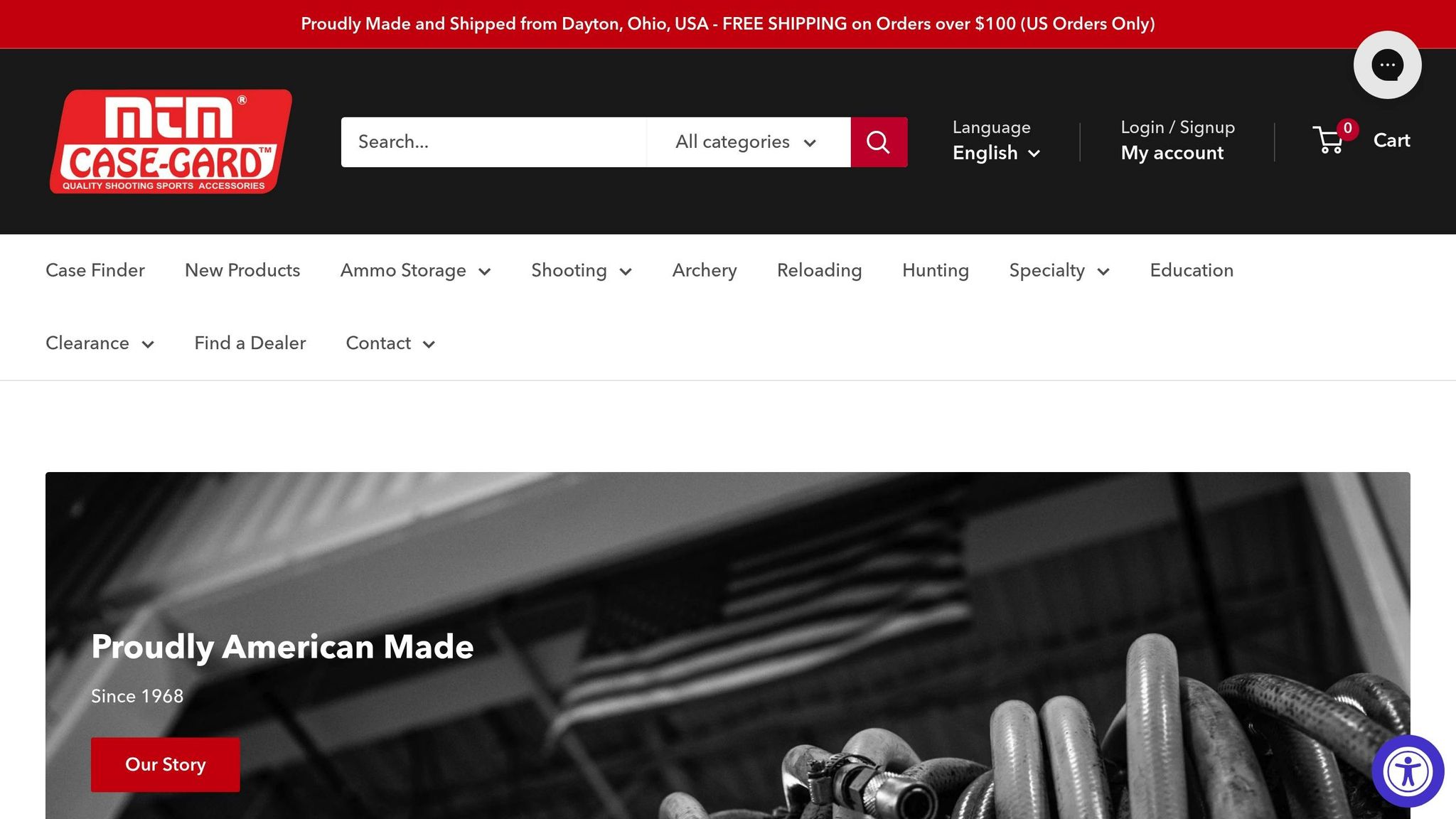Click the Find a Dealer link
The image size is (1456, 819).
pos(250,343)
